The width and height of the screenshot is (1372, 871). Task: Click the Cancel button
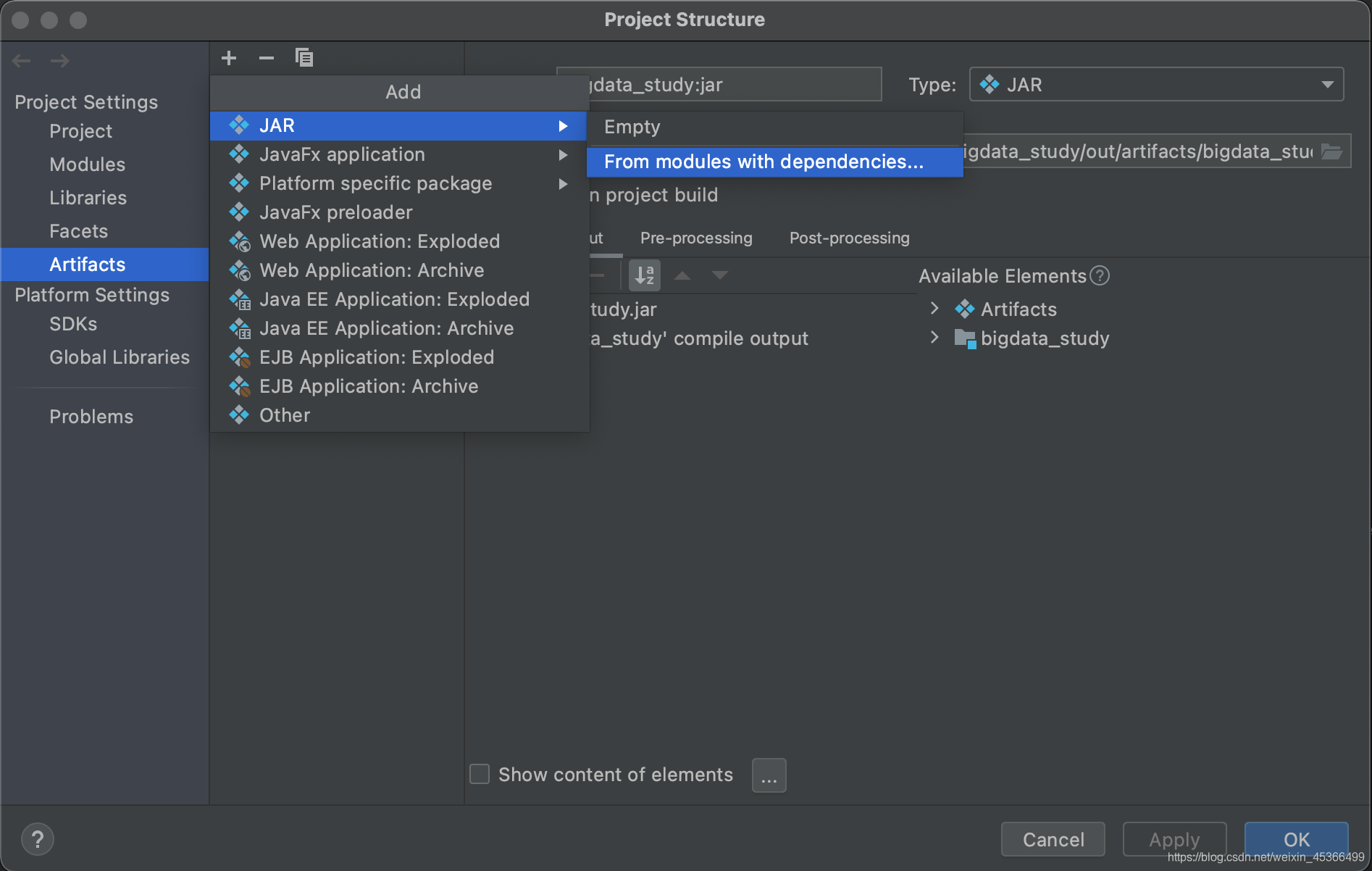[x=1053, y=840]
